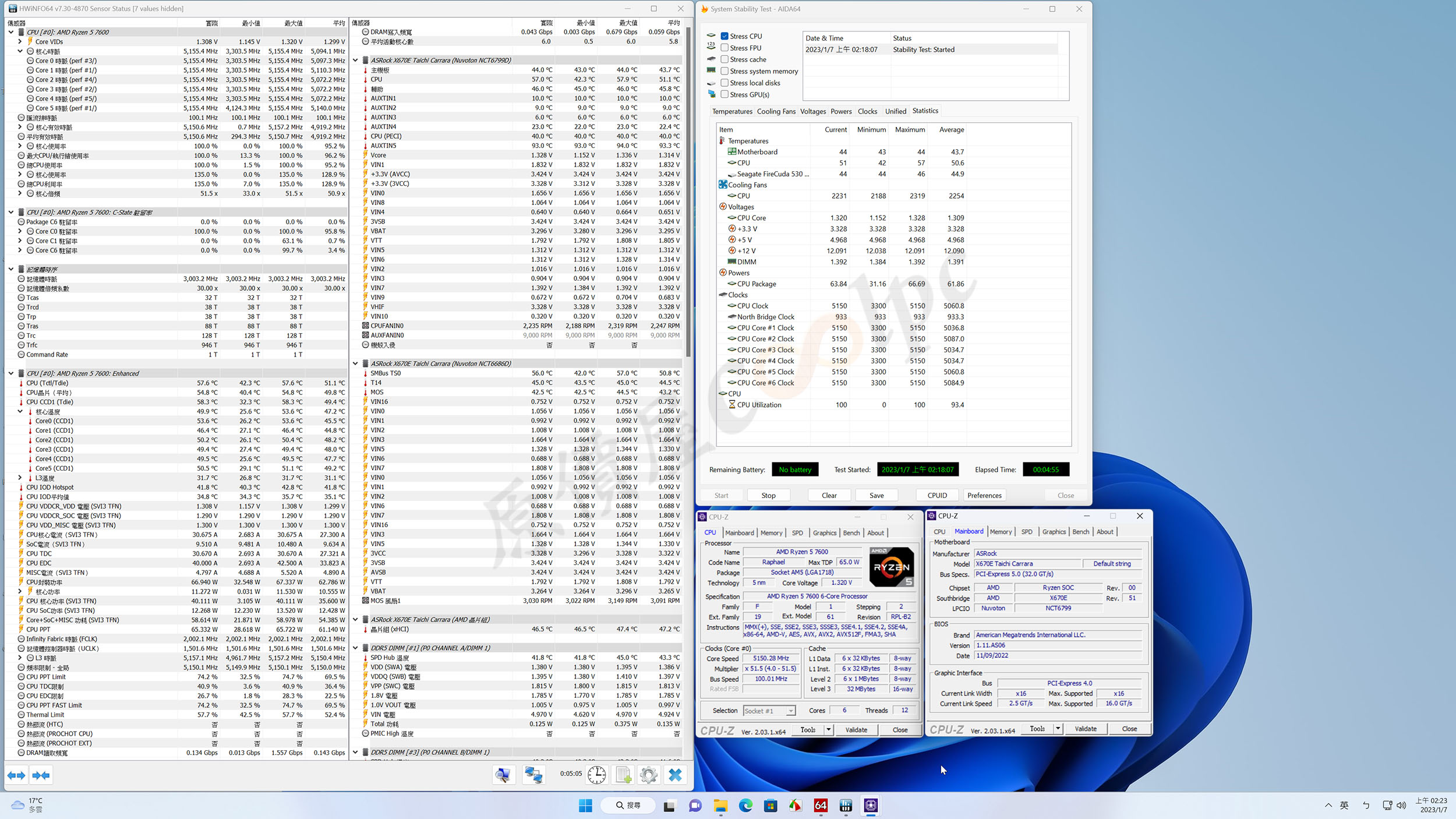Open HWiNFO remote network computers icon
Viewport: 1456px width, 819px height.
coord(533,775)
